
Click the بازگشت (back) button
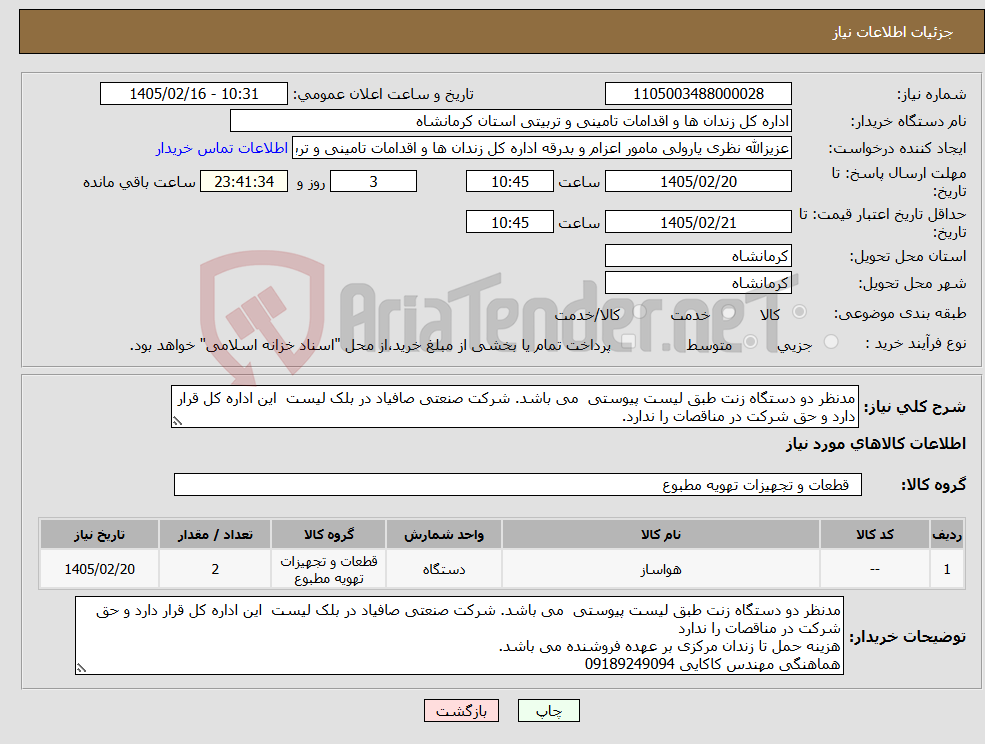[461, 711]
